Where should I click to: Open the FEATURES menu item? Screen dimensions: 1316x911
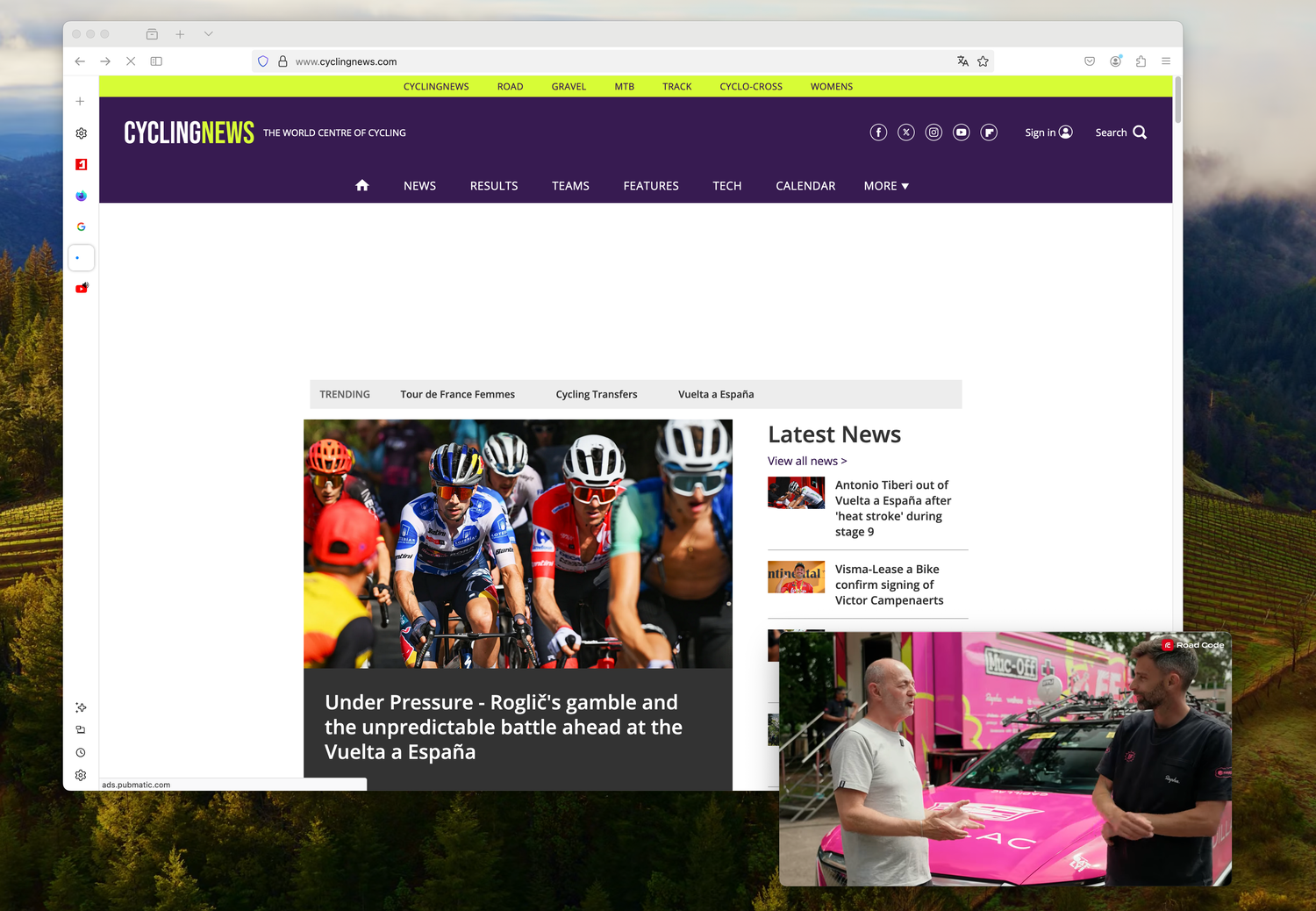(x=651, y=186)
